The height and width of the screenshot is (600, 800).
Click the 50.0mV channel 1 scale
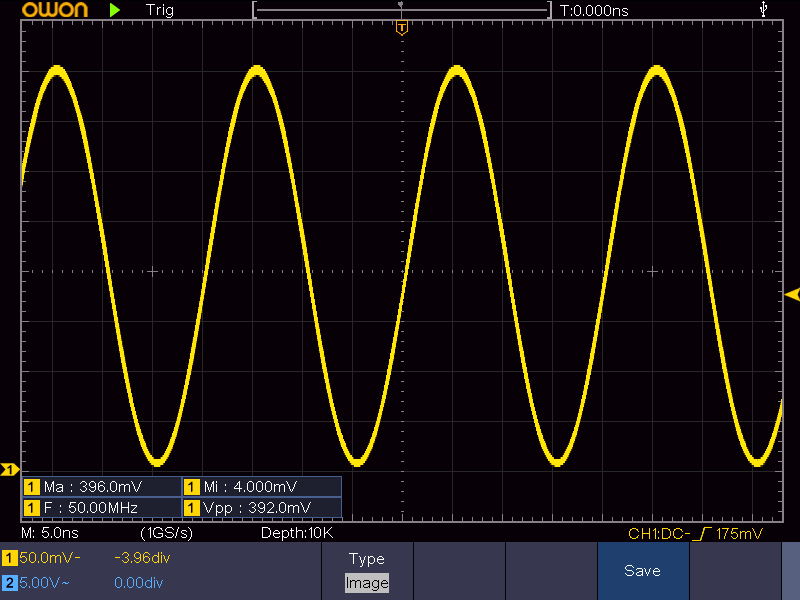(49, 558)
